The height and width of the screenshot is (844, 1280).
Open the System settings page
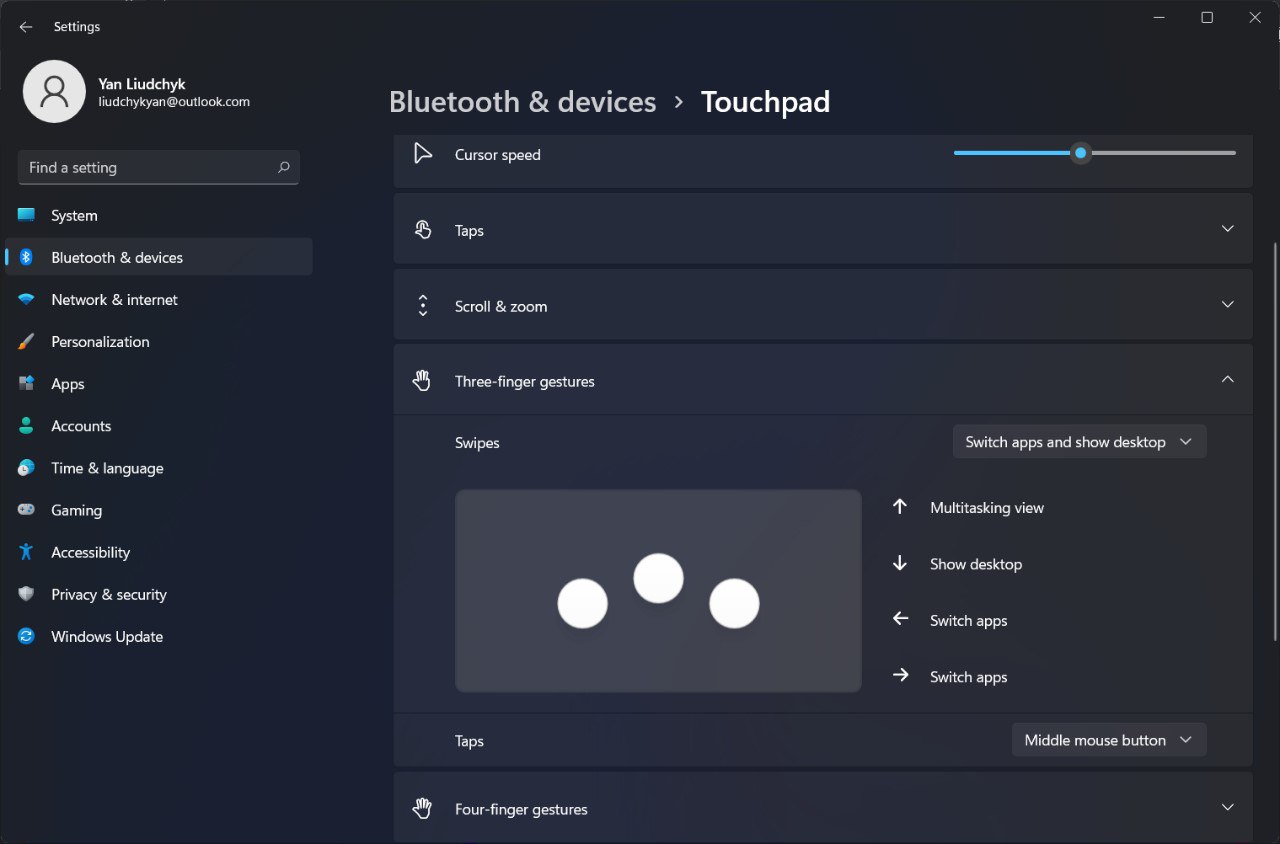[x=159, y=215]
